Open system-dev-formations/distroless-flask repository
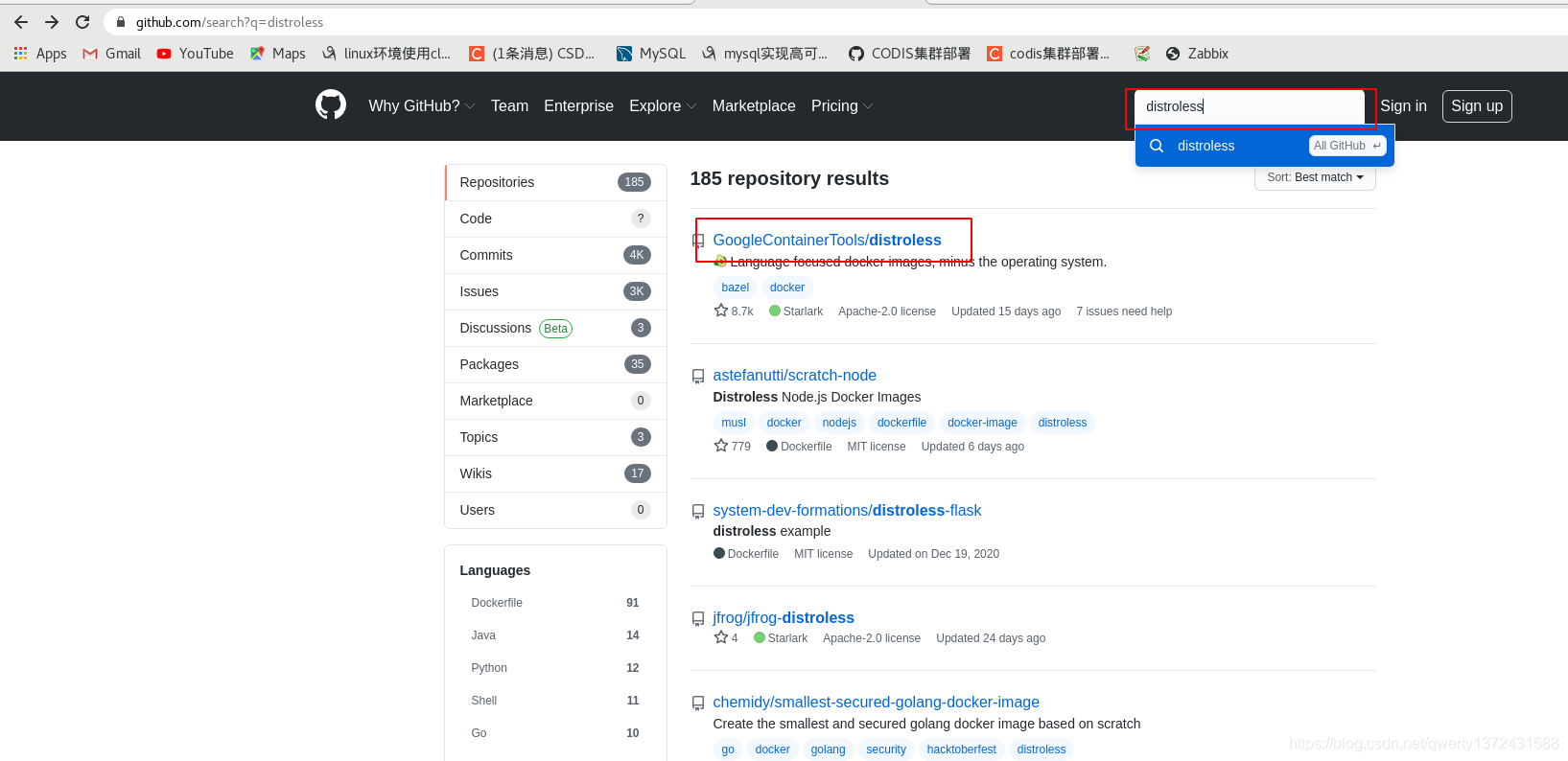This screenshot has height=761, width=1568. tap(847, 510)
